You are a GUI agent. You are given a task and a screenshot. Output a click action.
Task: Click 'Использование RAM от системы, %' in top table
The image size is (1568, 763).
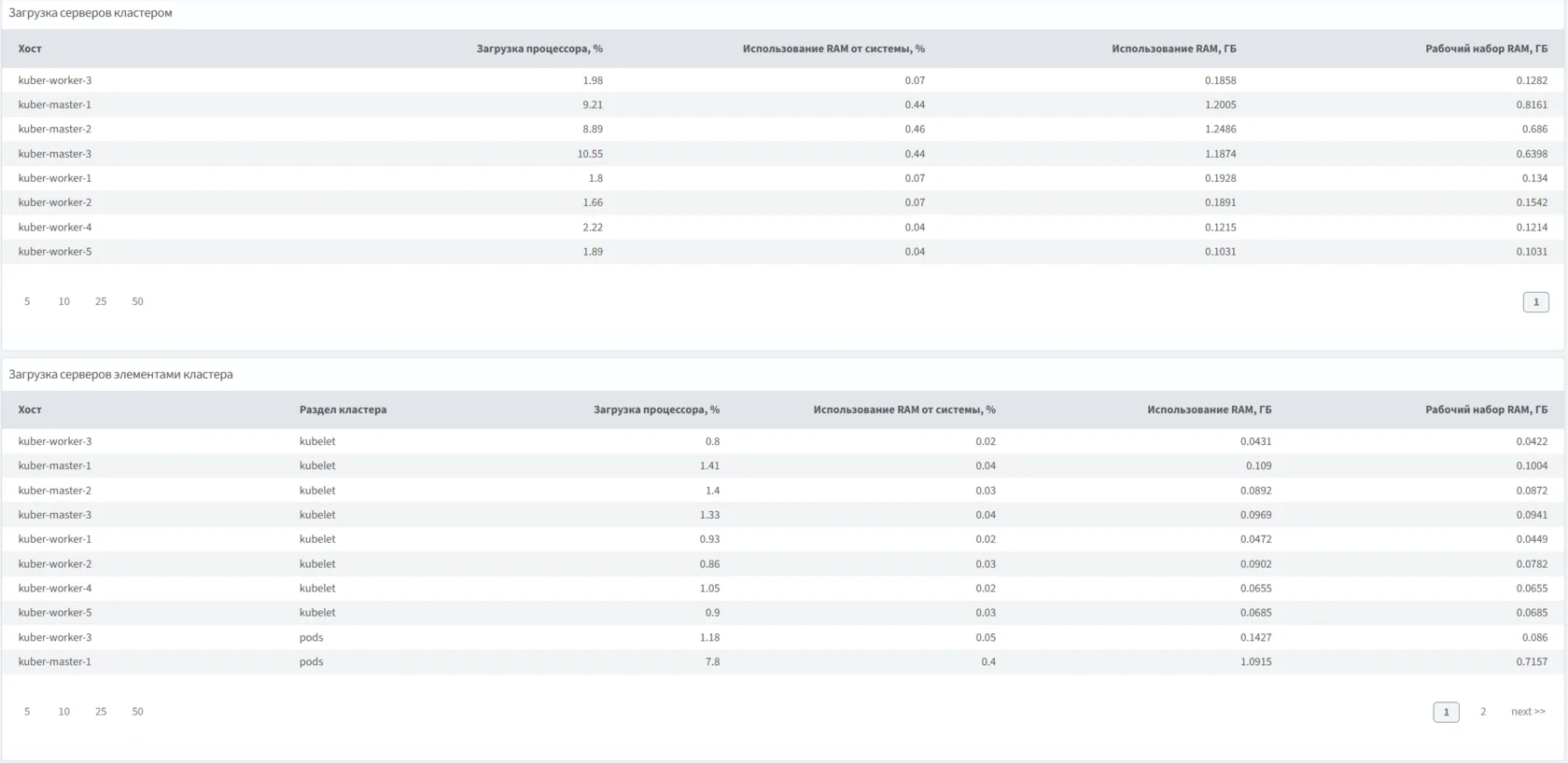point(833,49)
